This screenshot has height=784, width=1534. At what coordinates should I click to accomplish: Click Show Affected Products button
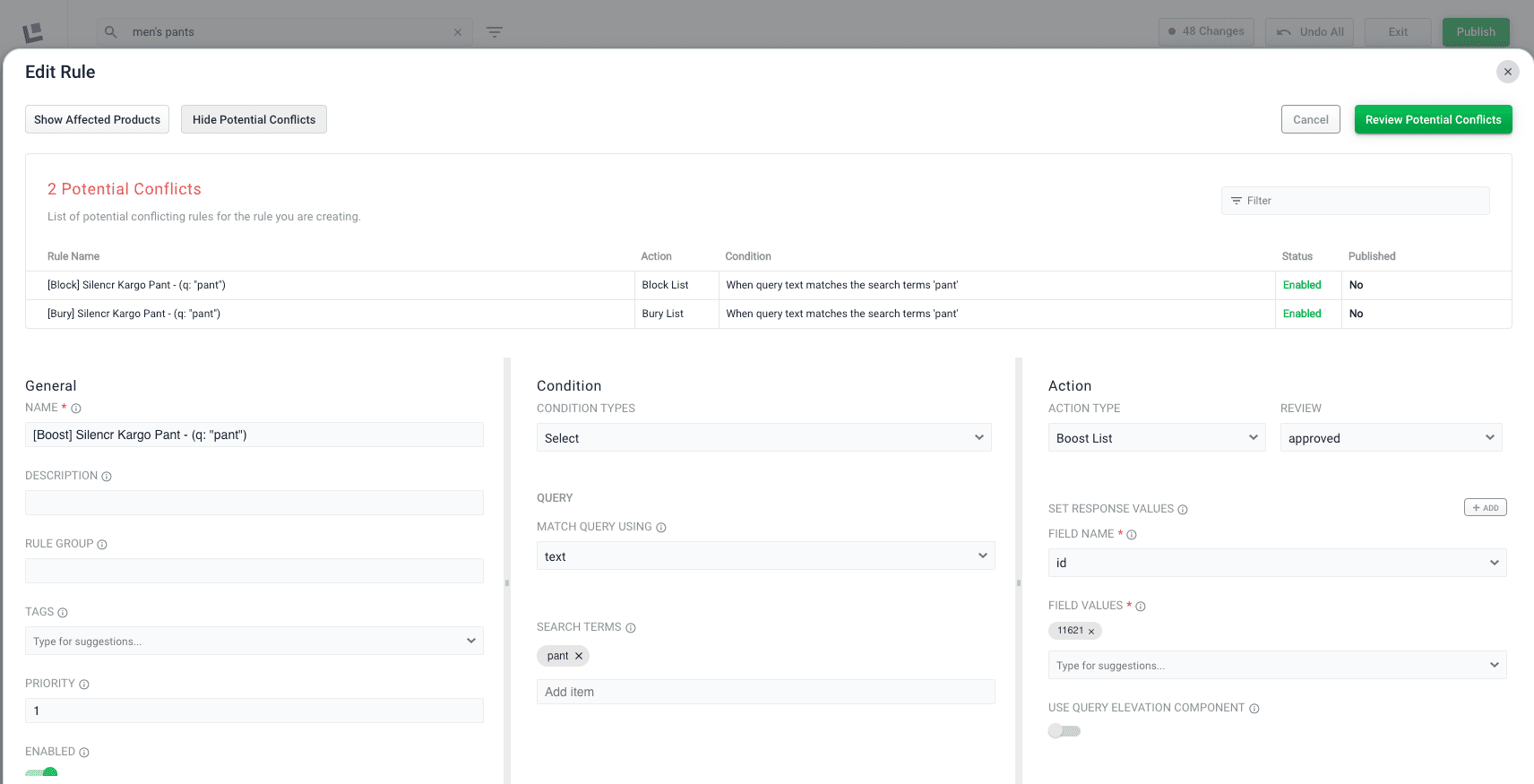click(97, 119)
